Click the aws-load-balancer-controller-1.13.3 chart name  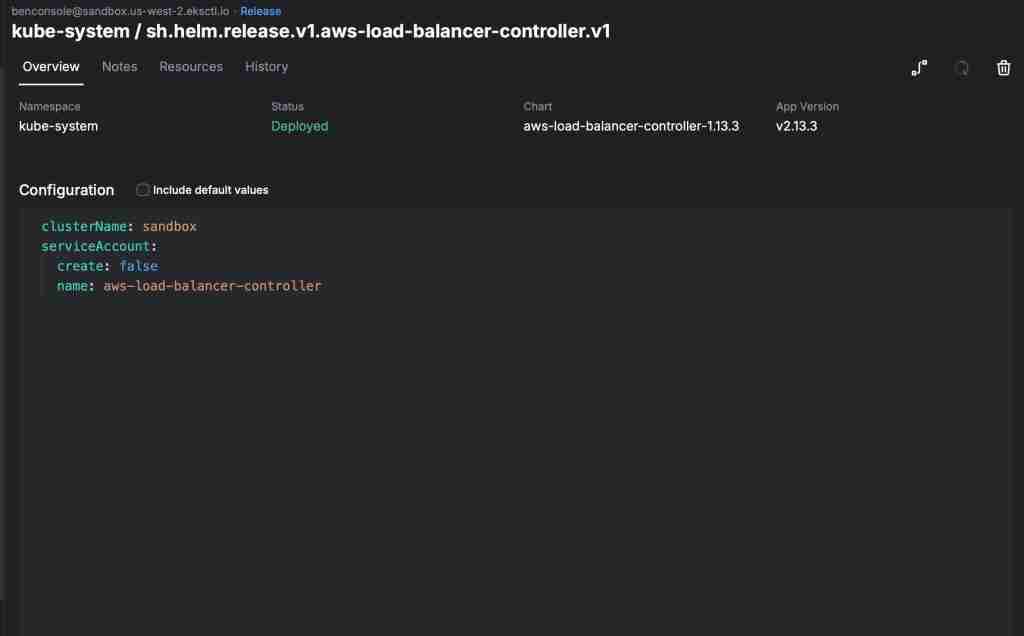[631, 126]
